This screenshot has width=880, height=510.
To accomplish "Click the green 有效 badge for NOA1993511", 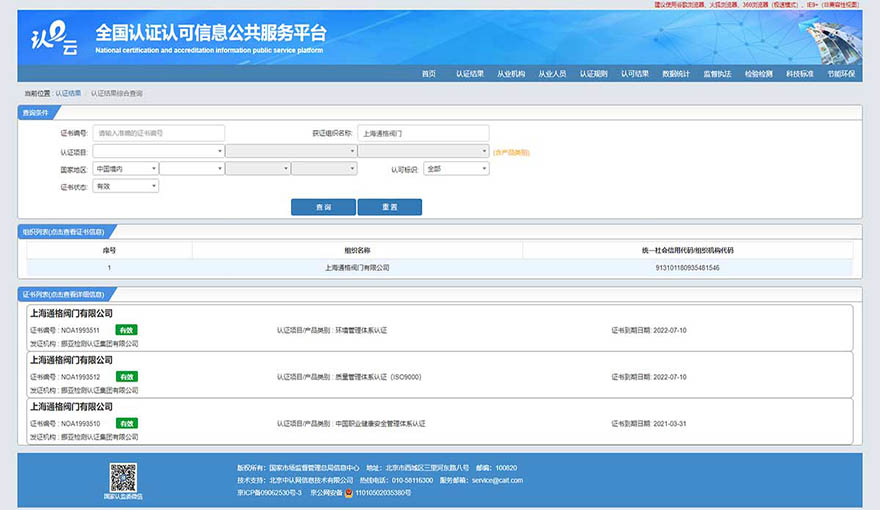I will tap(126, 330).
